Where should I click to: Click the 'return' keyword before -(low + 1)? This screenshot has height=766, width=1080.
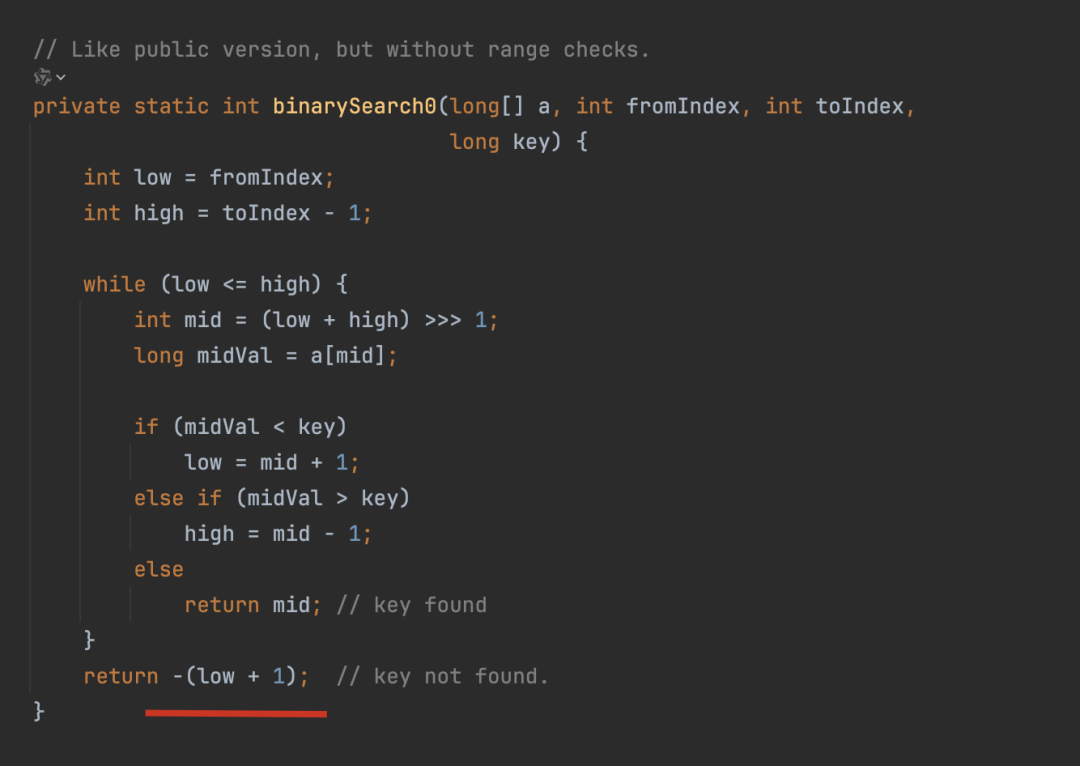(x=121, y=676)
